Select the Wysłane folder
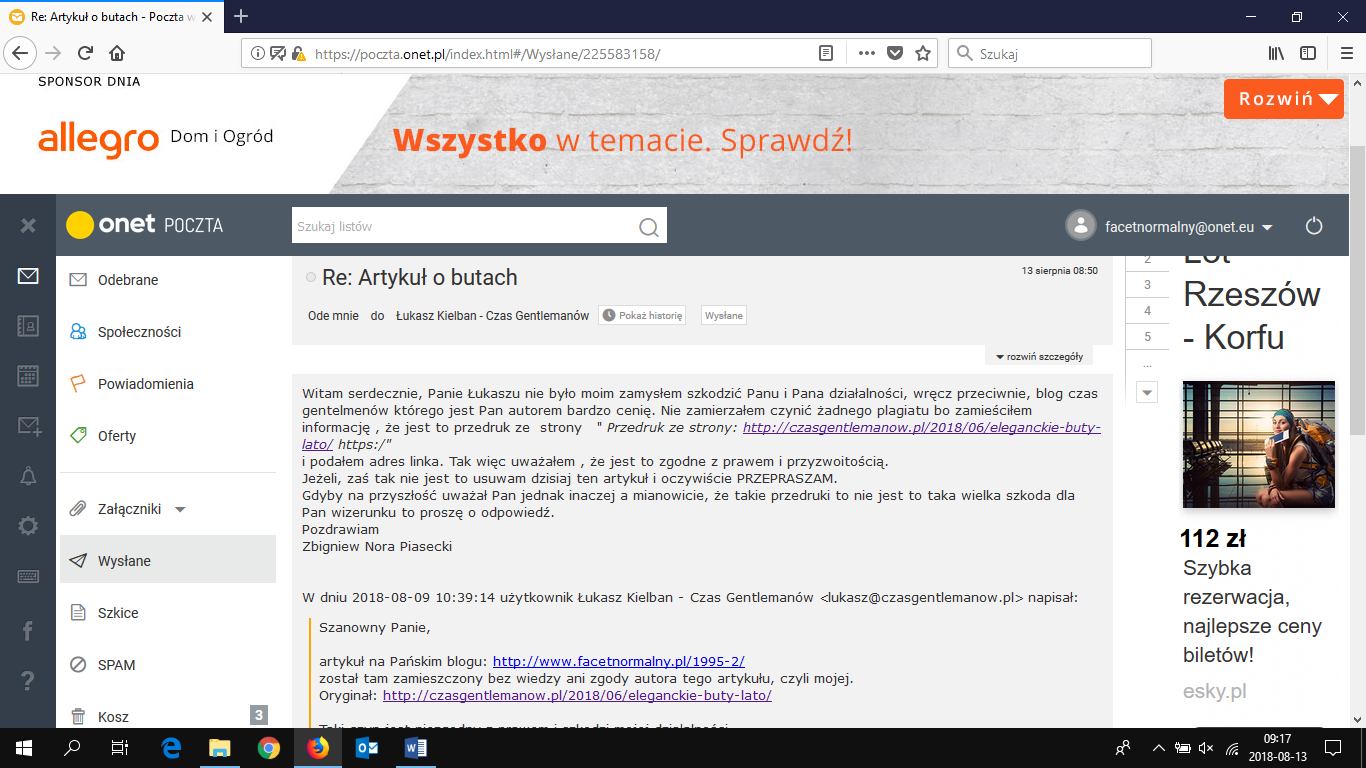This screenshot has height=768, width=1366. pyautogui.click(x=168, y=560)
